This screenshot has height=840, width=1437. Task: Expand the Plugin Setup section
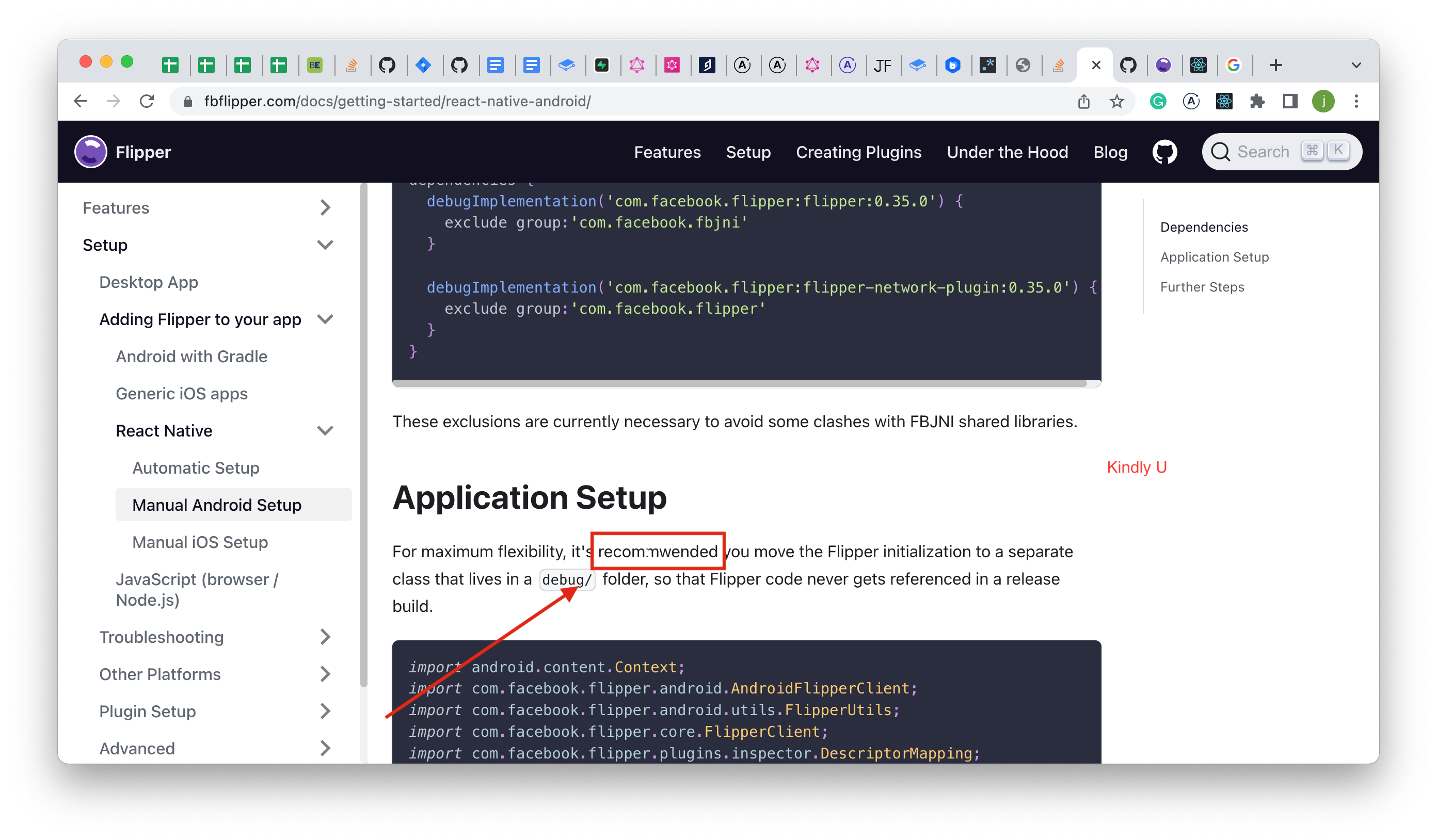coord(325,710)
